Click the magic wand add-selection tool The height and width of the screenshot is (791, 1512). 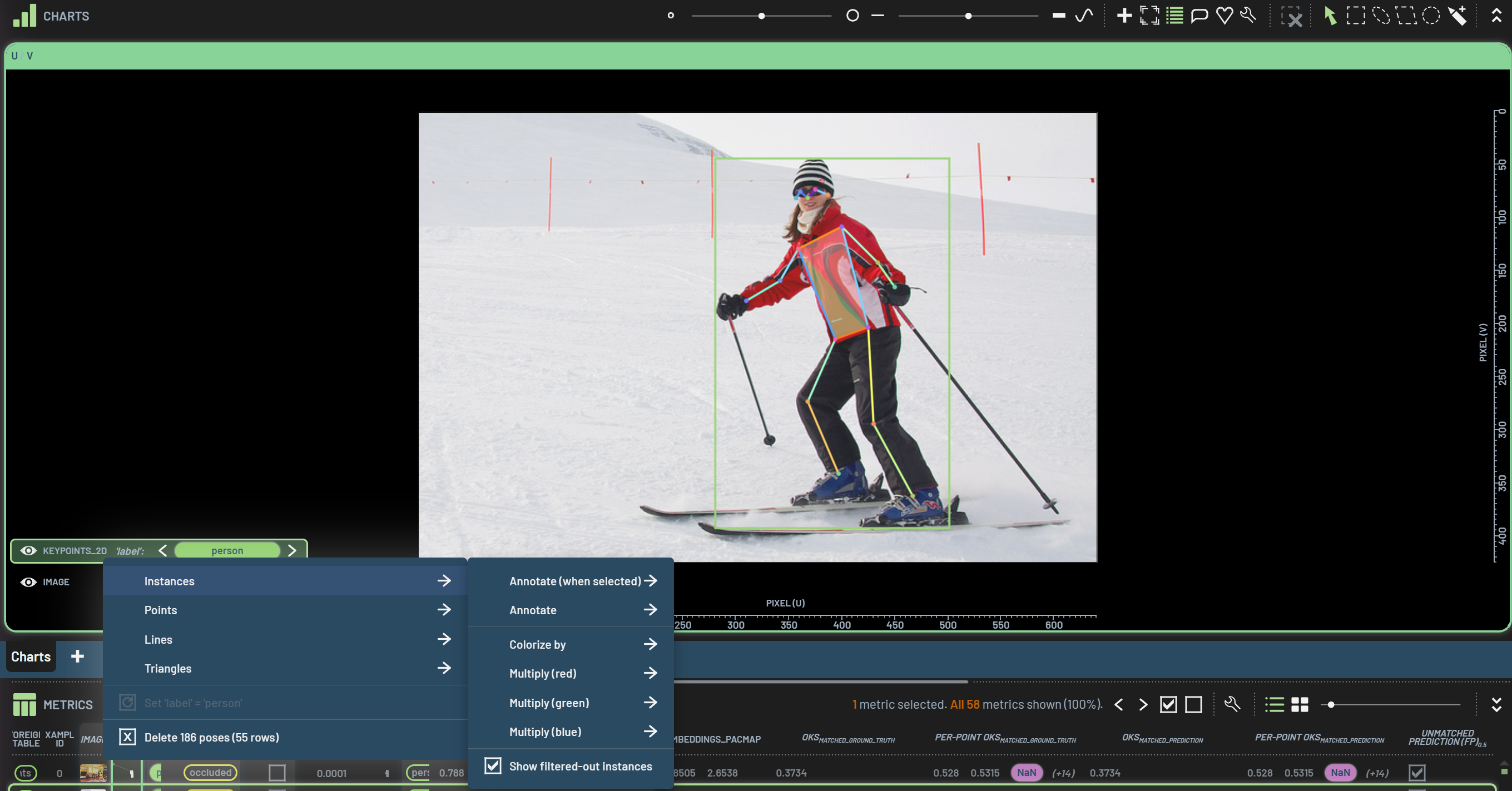(x=1457, y=16)
